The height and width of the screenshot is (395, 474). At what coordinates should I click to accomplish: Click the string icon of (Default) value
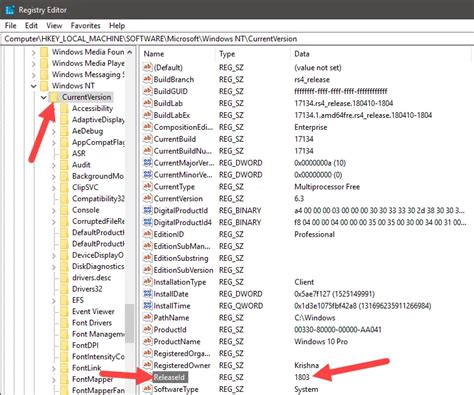coord(147,67)
